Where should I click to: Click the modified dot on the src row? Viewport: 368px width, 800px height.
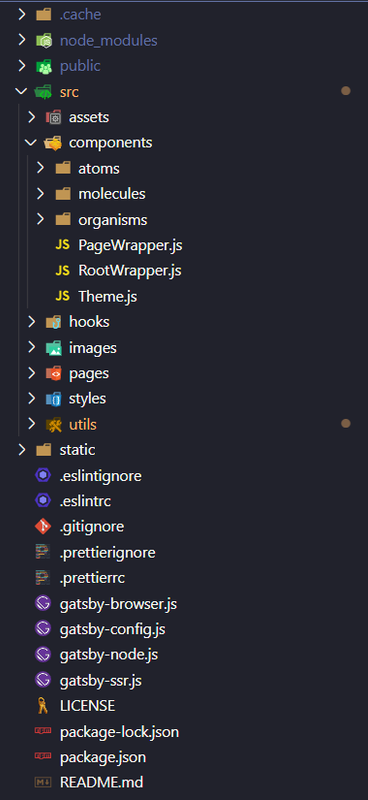click(346, 91)
